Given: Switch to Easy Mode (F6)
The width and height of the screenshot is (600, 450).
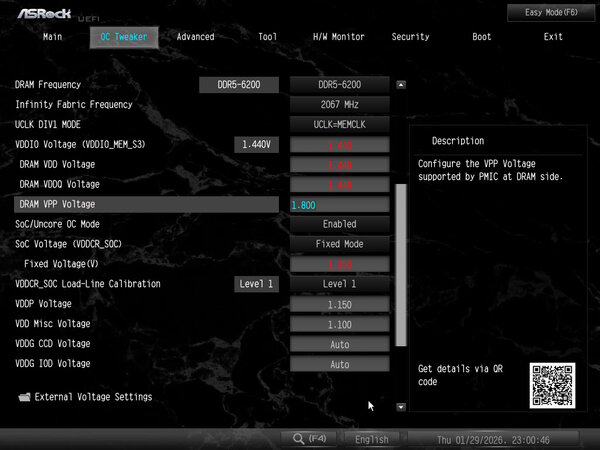Looking at the screenshot, I should pos(551,13).
